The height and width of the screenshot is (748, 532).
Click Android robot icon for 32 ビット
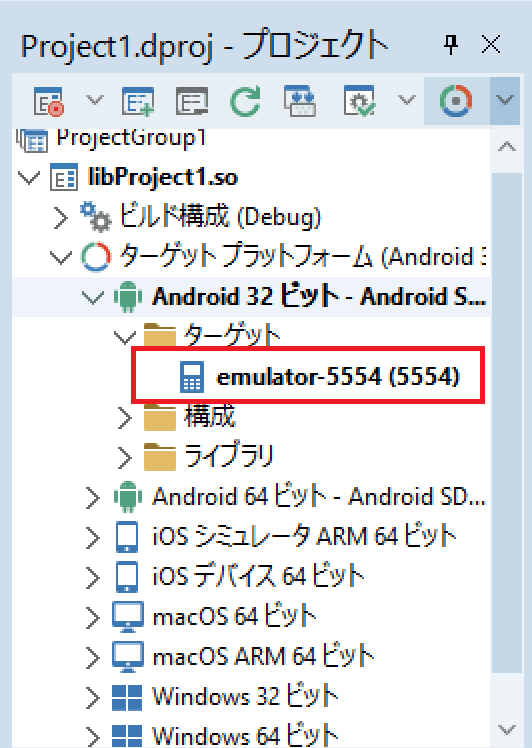coord(128,297)
